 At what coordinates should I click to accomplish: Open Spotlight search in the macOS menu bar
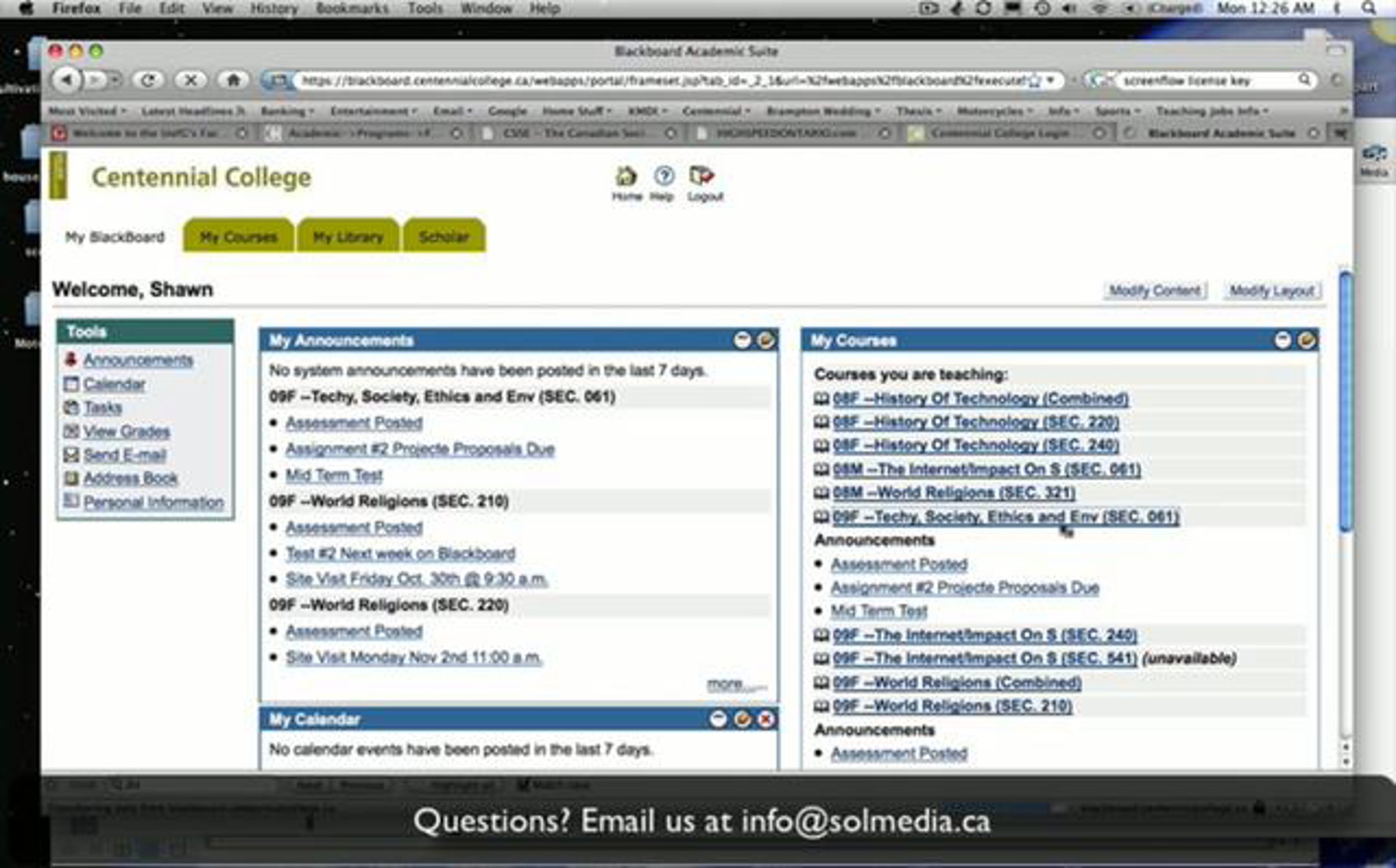tap(1369, 8)
